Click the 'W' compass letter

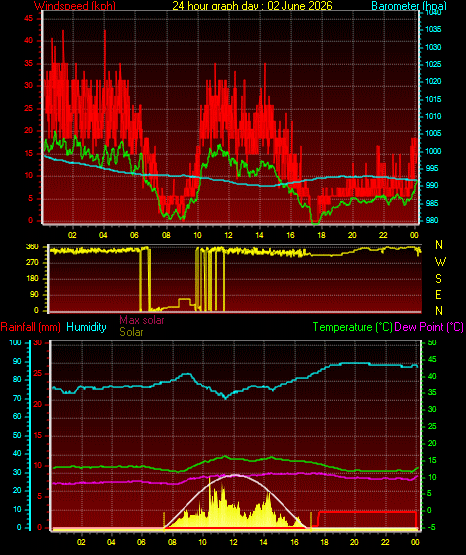pos(440,262)
